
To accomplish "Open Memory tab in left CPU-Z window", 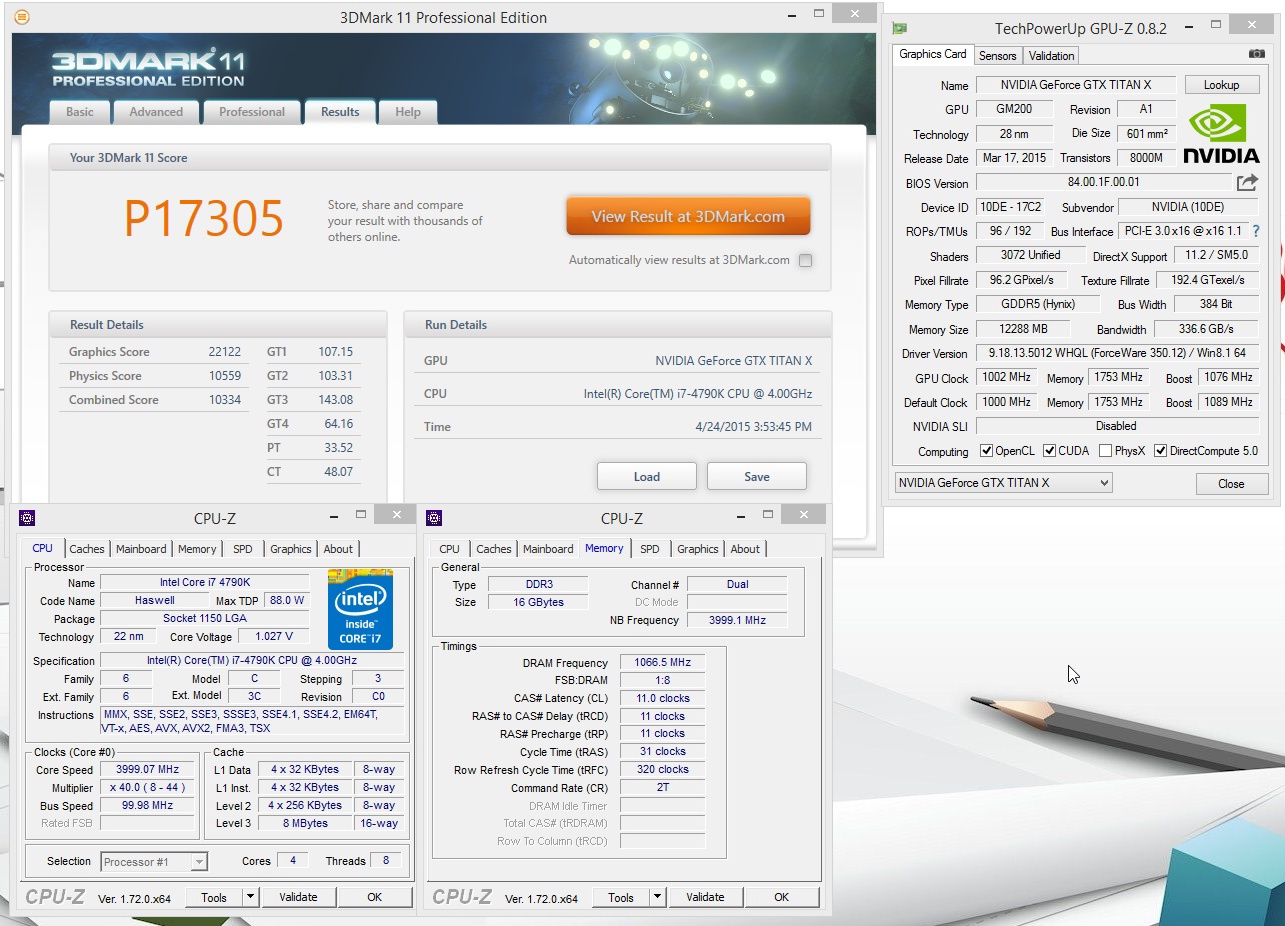I will click(x=197, y=549).
